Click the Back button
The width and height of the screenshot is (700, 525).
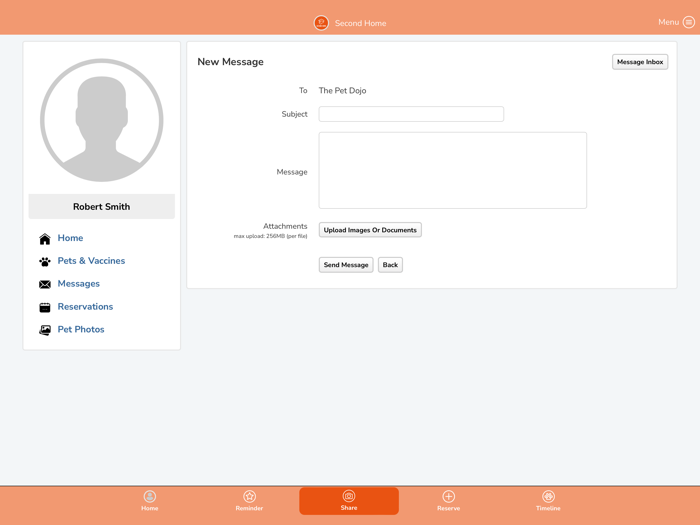[390, 265]
